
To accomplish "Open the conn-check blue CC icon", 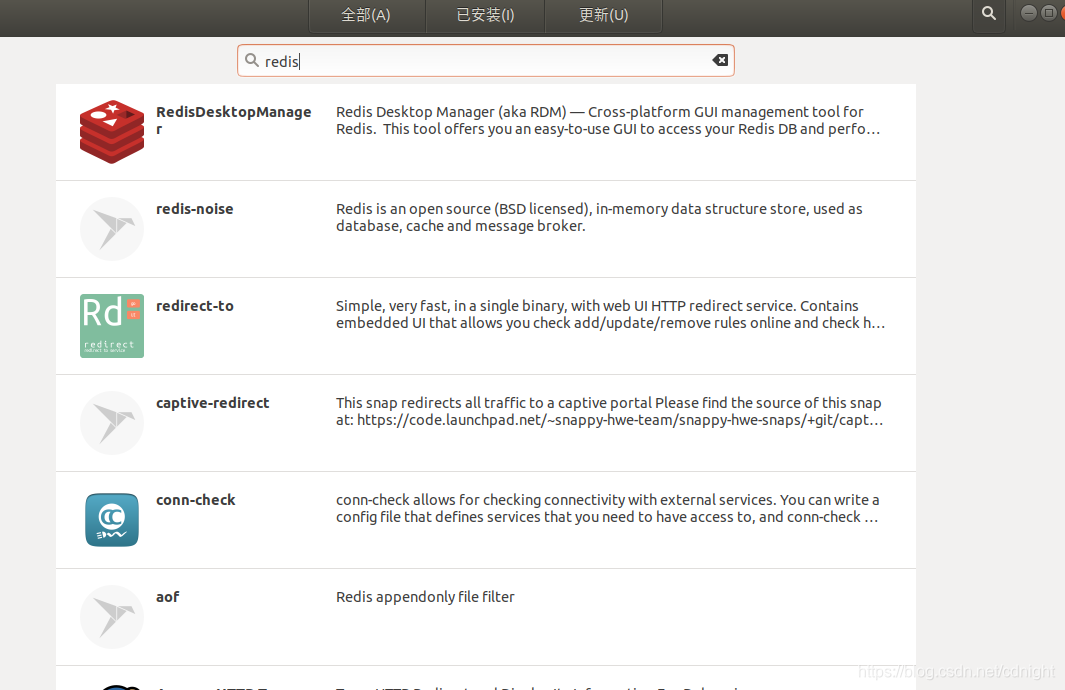I will 112,520.
